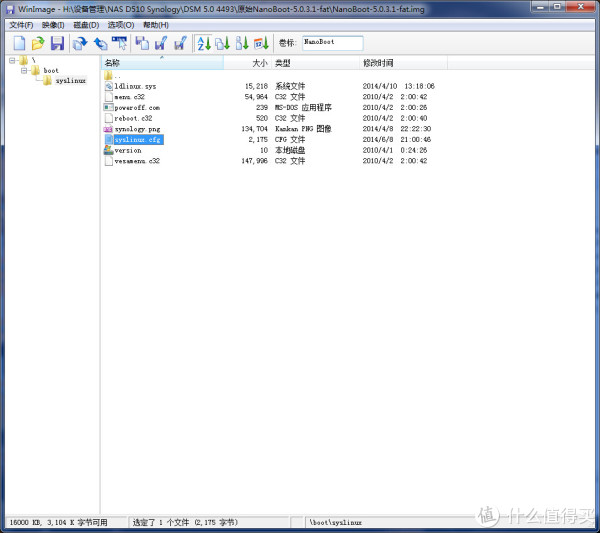The width and height of the screenshot is (600, 533).
Task: Click the last blue checkmark toolbar icon
Action: (x=180, y=43)
